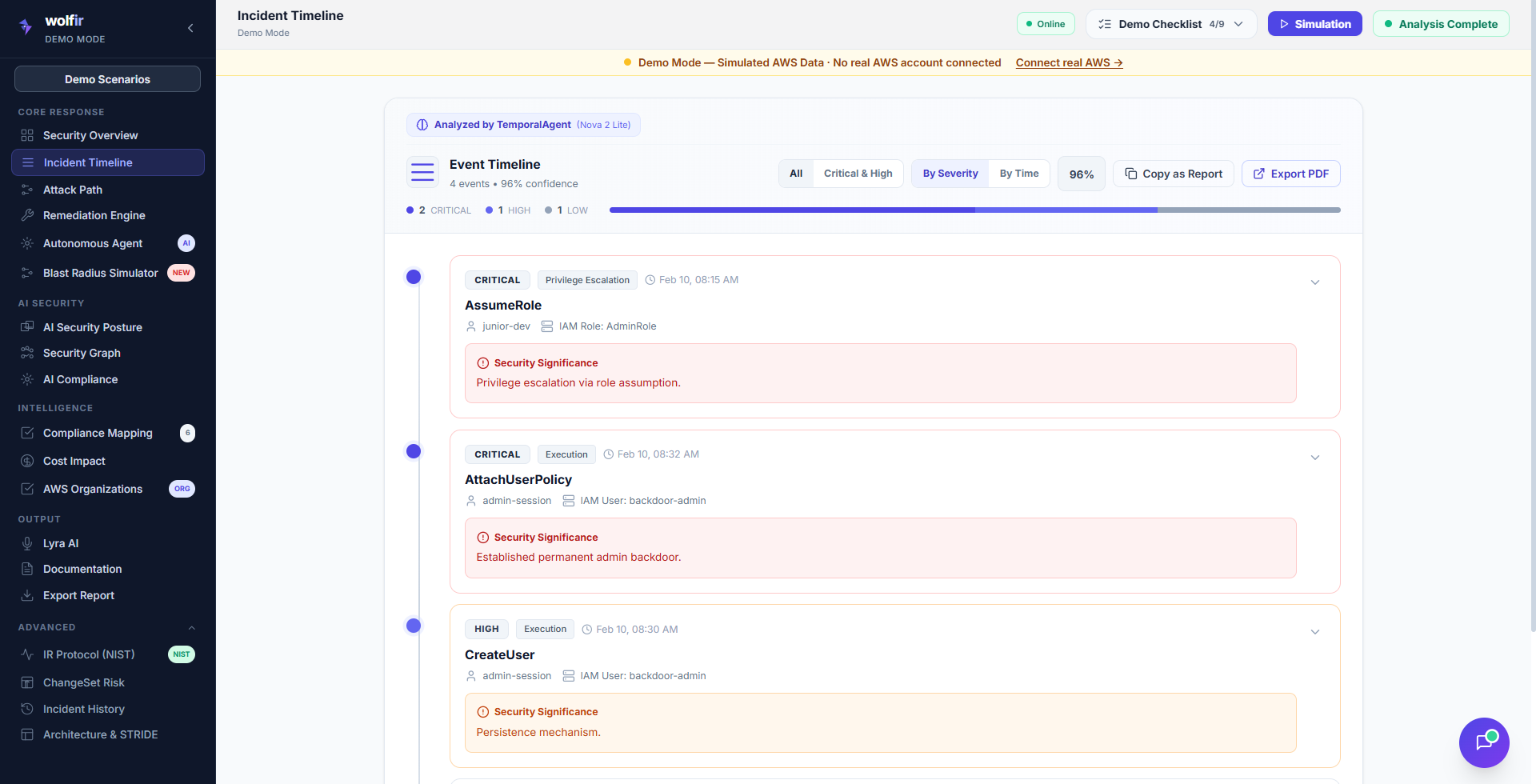Expand the Demo Checklist dropdown

click(1171, 24)
